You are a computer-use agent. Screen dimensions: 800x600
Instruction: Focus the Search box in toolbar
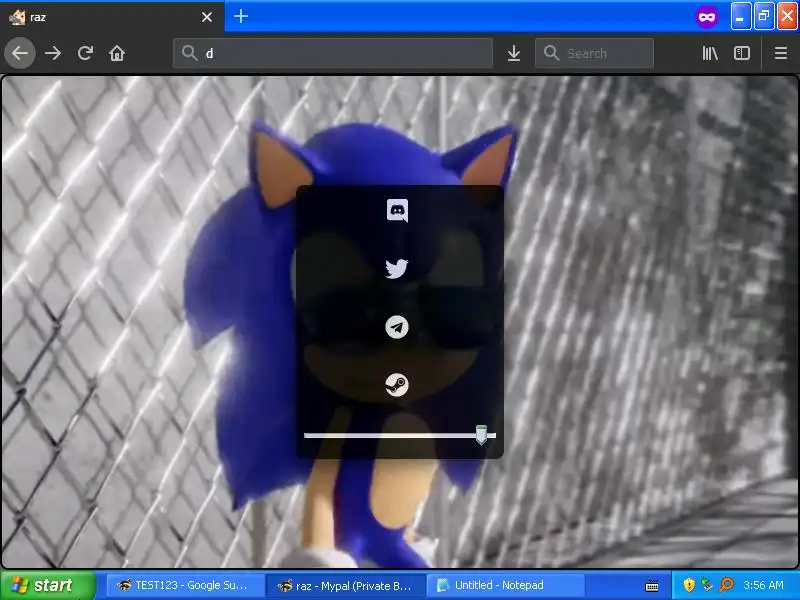tap(594, 53)
